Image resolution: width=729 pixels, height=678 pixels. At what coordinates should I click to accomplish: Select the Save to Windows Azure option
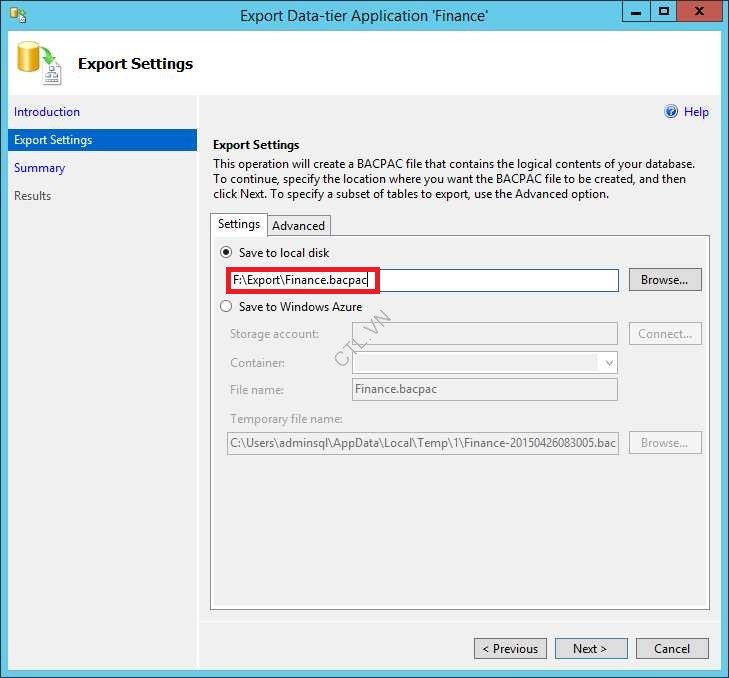click(x=226, y=307)
